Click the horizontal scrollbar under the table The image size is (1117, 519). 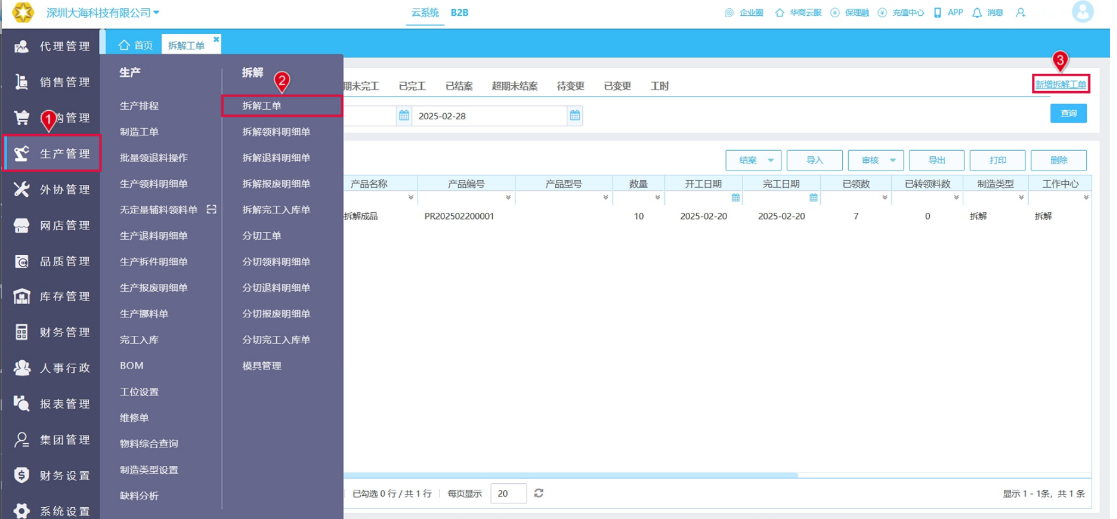pyautogui.click(x=570, y=475)
